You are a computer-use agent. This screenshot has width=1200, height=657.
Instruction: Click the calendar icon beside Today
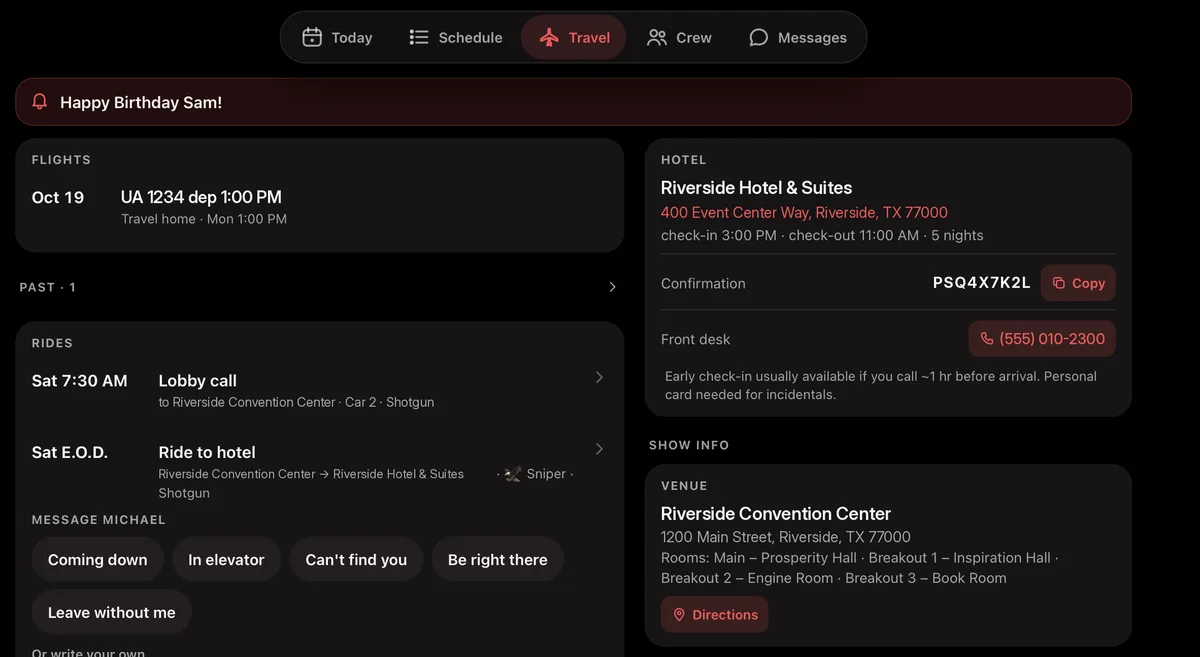(x=312, y=38)
